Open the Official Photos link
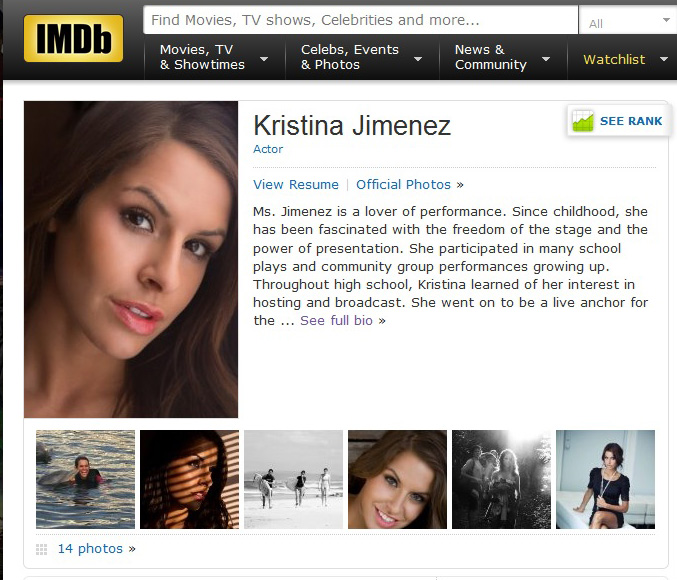 coord(403,184)
